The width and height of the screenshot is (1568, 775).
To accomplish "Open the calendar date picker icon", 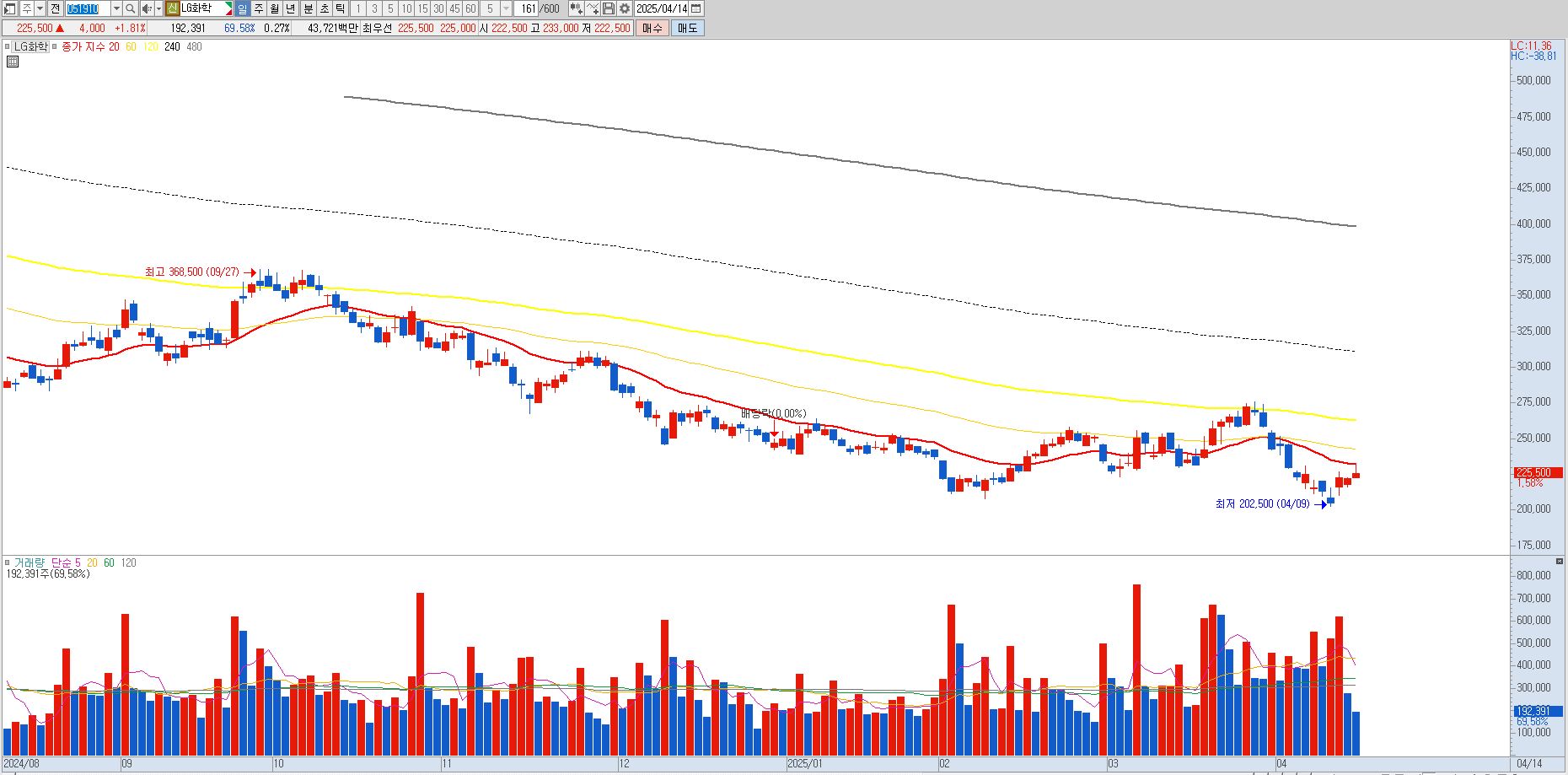I will (x=695, y=8).
